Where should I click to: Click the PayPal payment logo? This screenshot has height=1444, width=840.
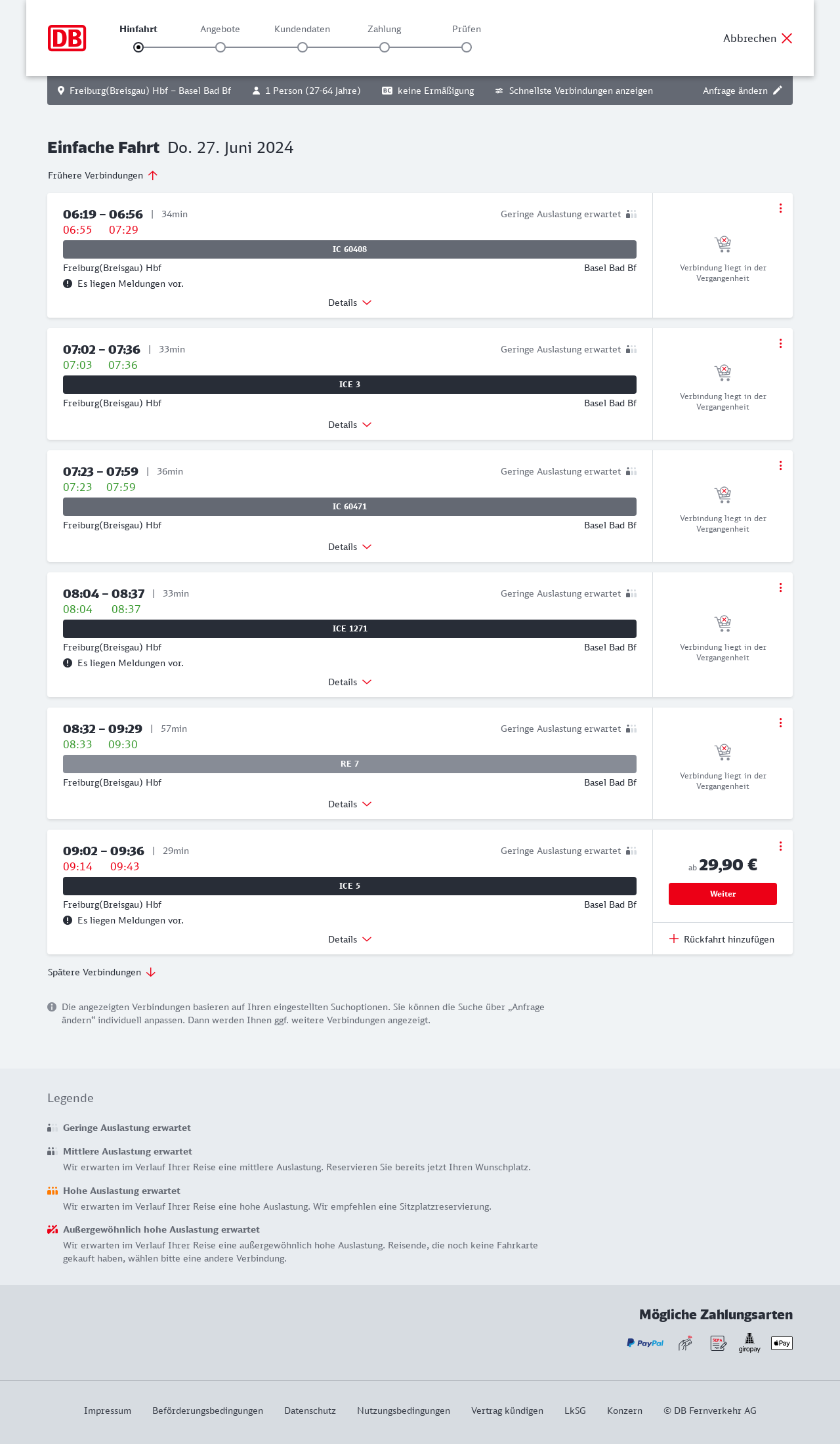[x=645, y=1343]
